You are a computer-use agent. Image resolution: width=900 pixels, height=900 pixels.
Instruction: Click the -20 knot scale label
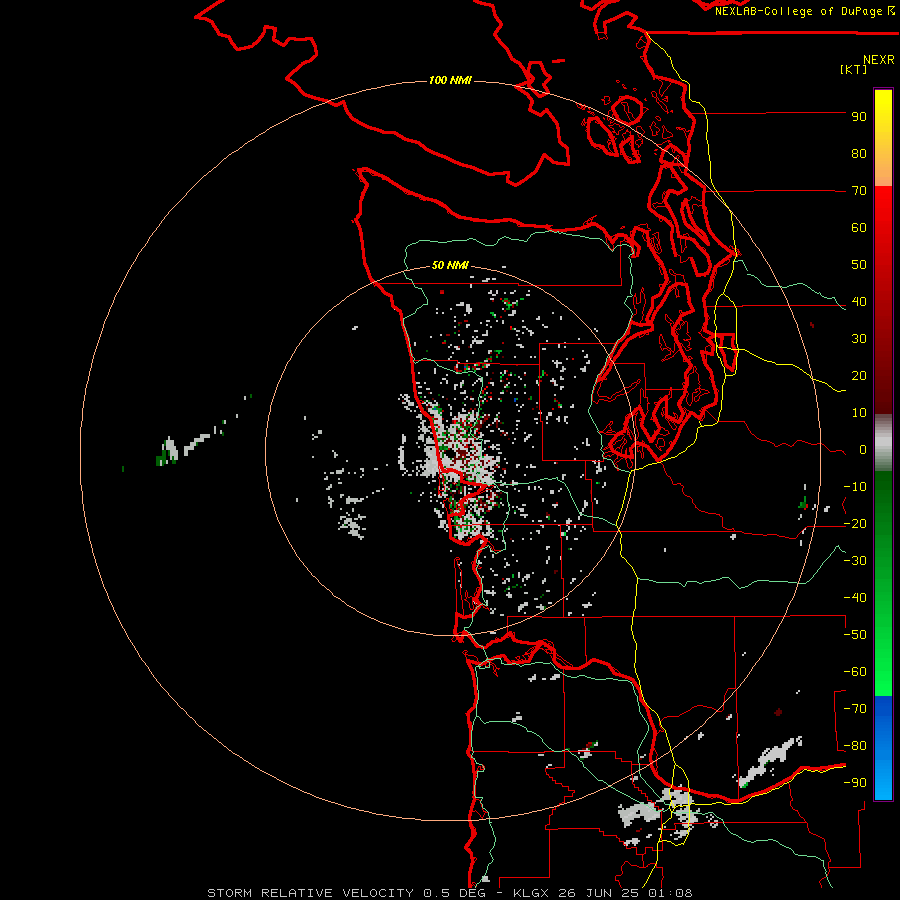(x=855, y=523)
